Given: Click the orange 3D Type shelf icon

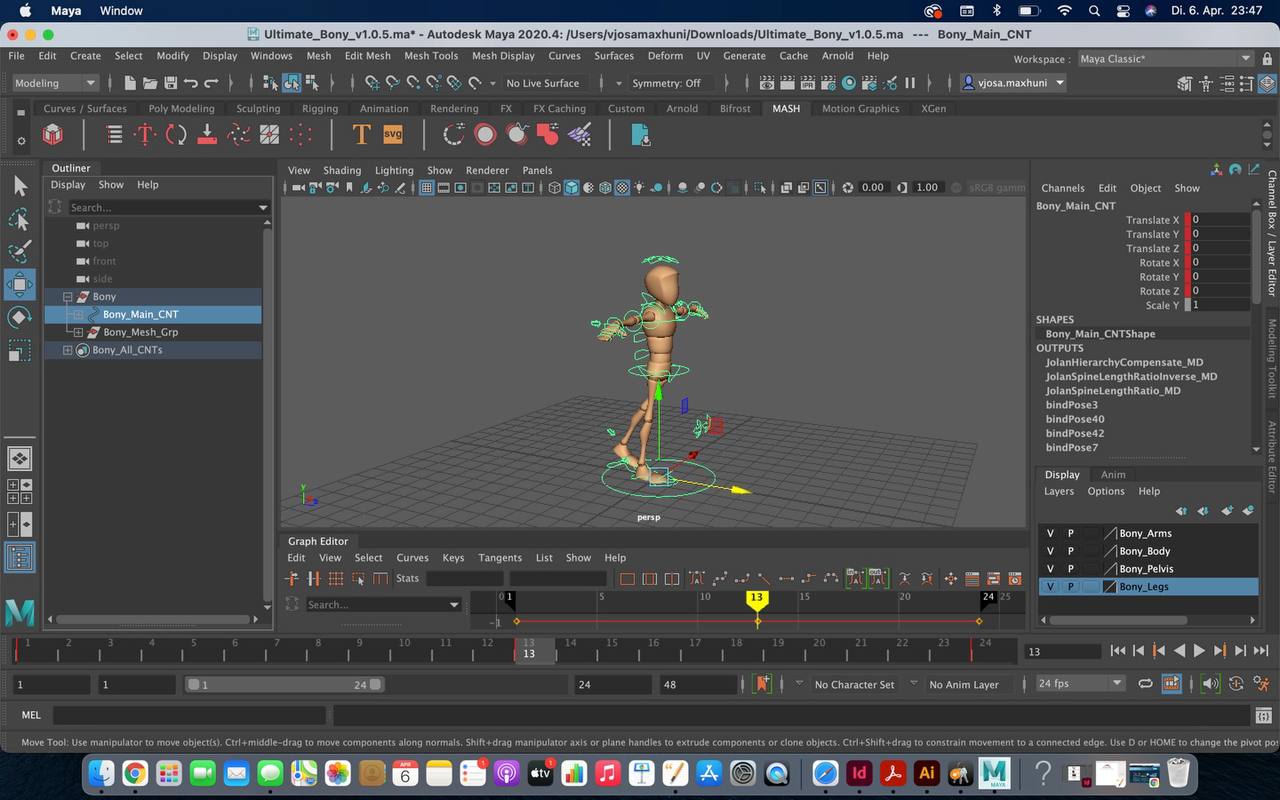Looking at the screenshot, I should (361, 134).
